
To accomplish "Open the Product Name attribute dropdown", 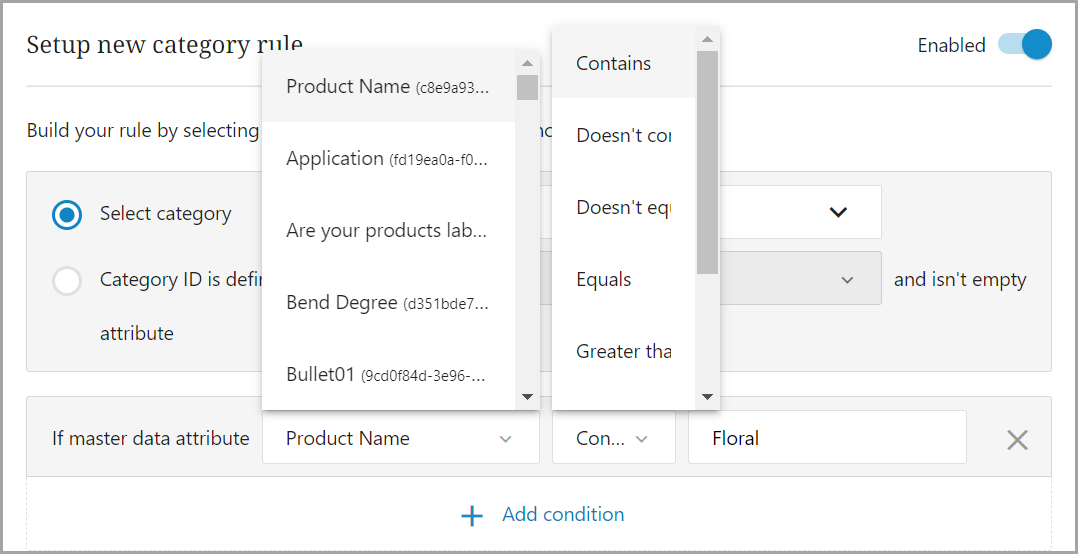I will click(400, 438).
